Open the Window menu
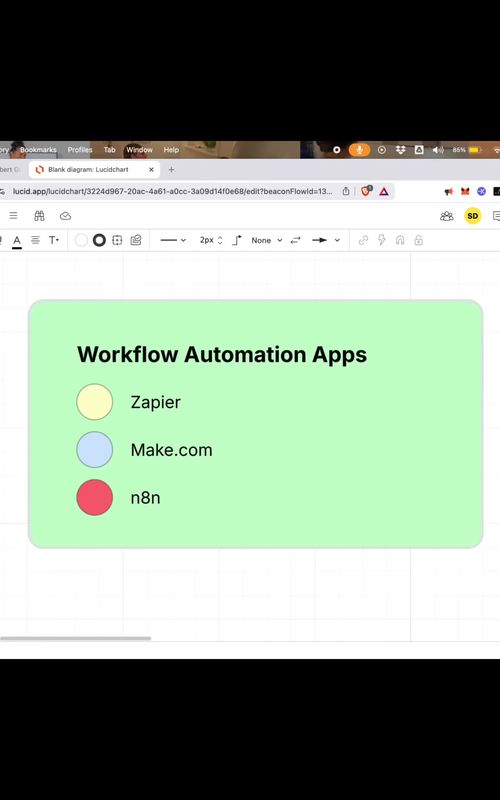 [139, 149]
